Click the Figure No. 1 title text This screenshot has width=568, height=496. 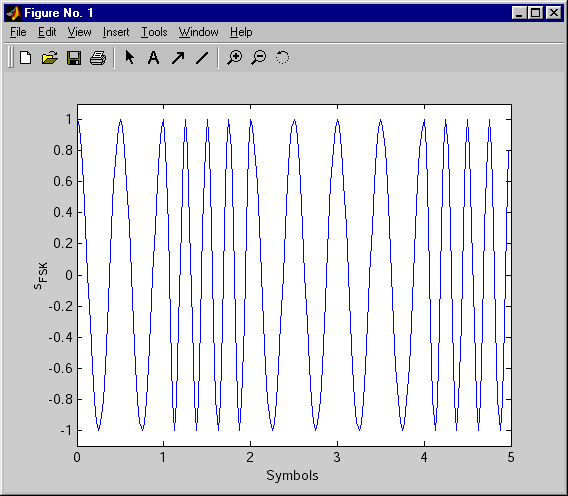[59, 13]
